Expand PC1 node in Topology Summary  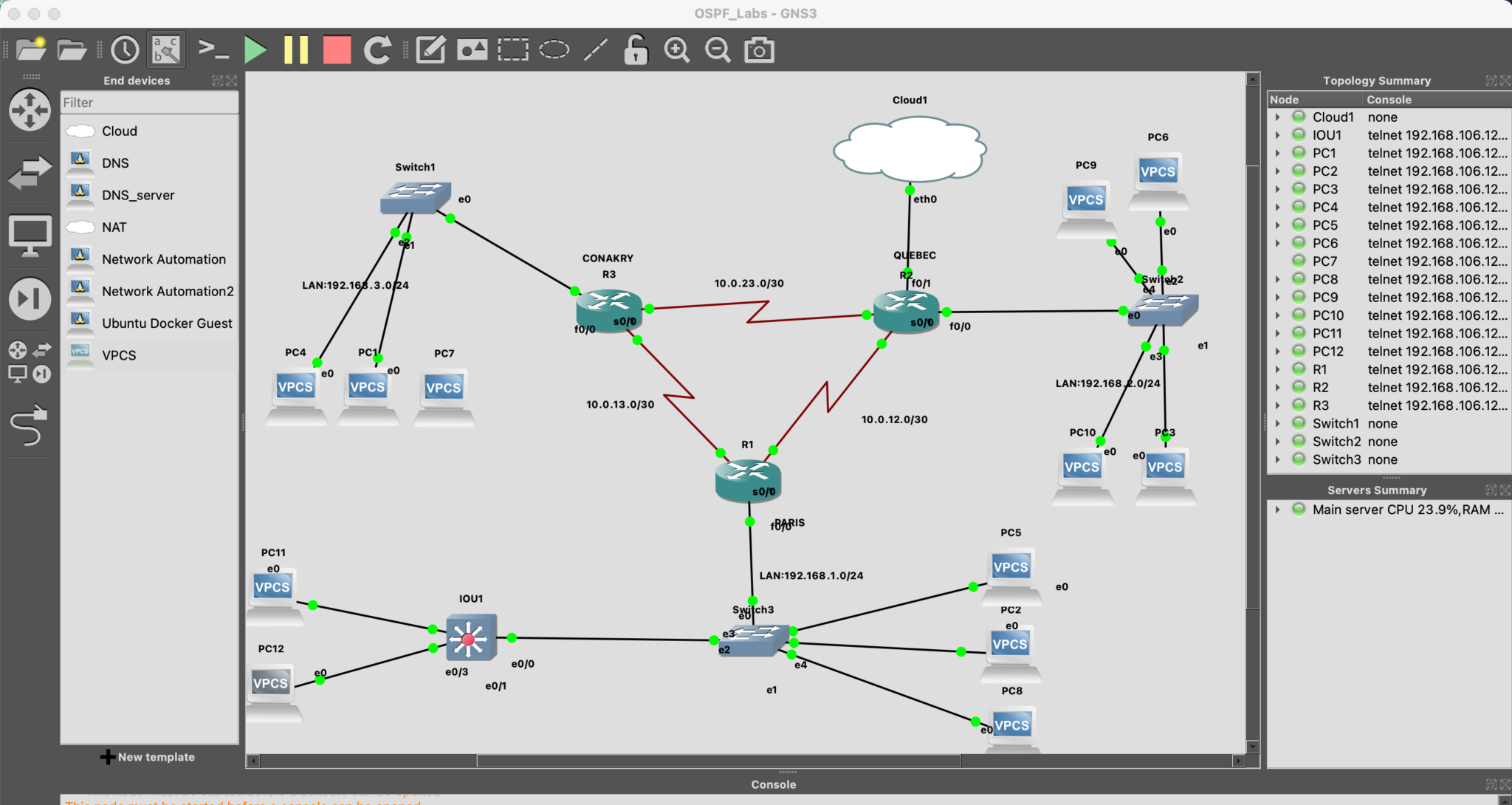(x=1277, y=153)
